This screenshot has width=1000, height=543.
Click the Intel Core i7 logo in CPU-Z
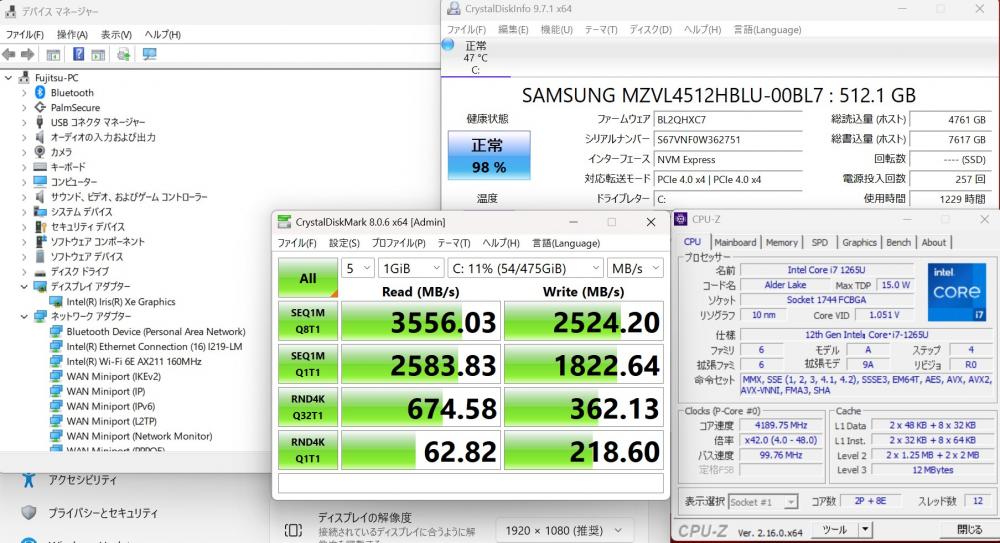click(x=956, y=292)
